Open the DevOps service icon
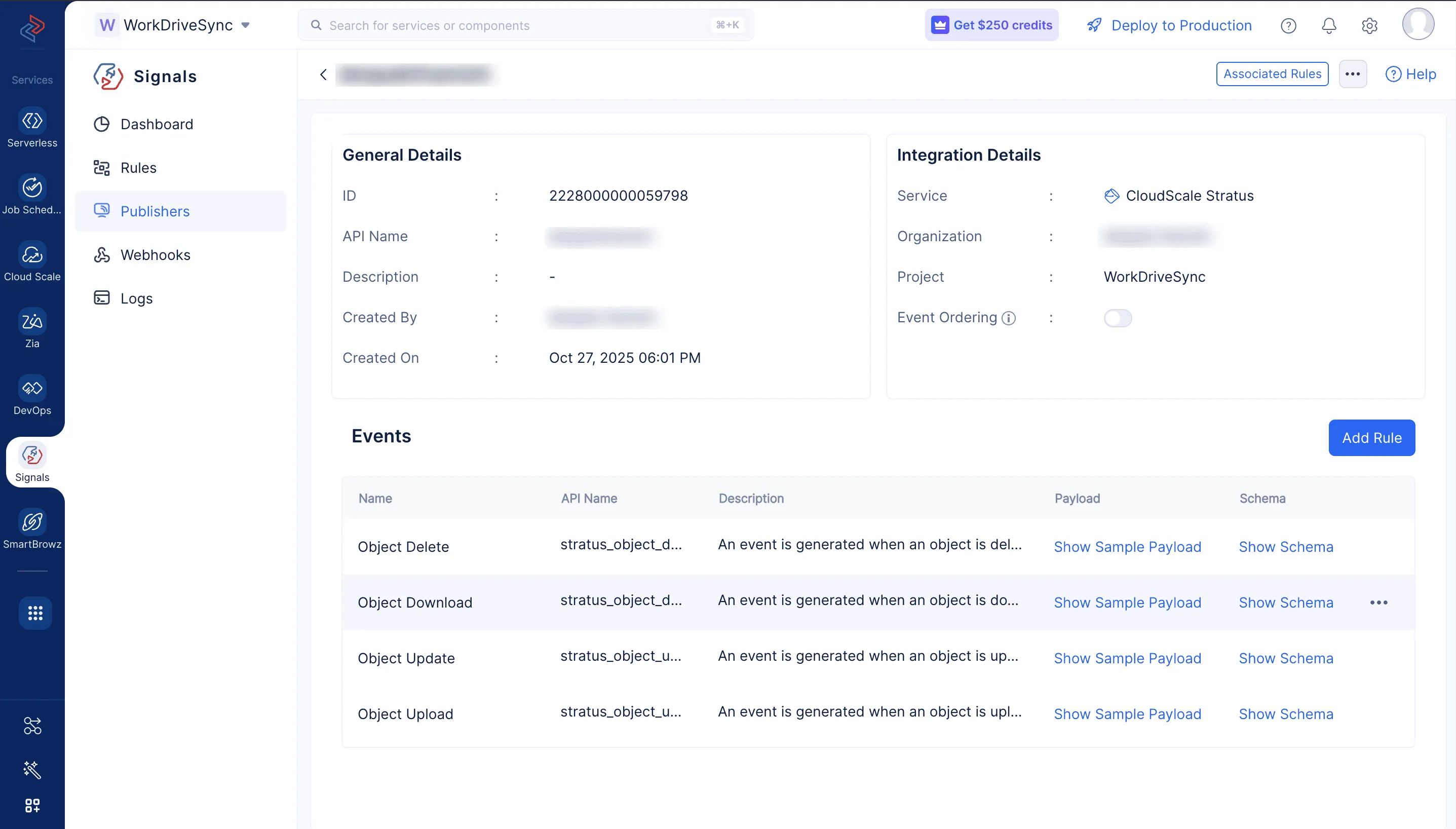The height and width of the screenshot is (829, 1456). tap(32, 389)
